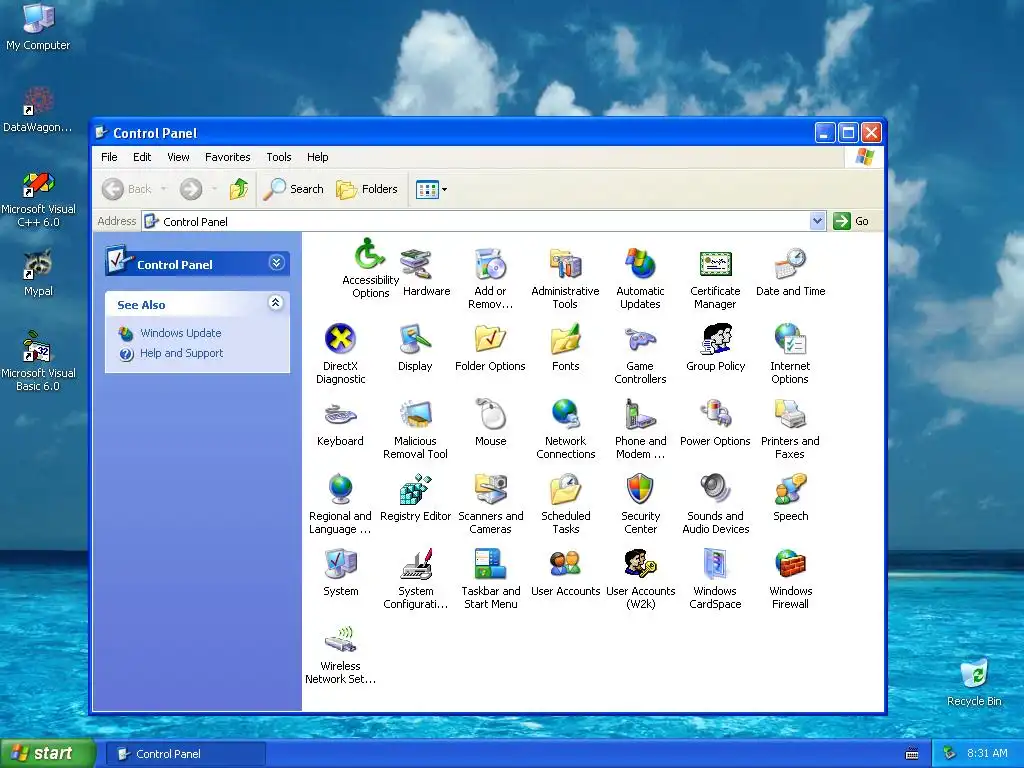1024x768 pixels.
Task: Open the System applet icon
Action: click(340, 573)
